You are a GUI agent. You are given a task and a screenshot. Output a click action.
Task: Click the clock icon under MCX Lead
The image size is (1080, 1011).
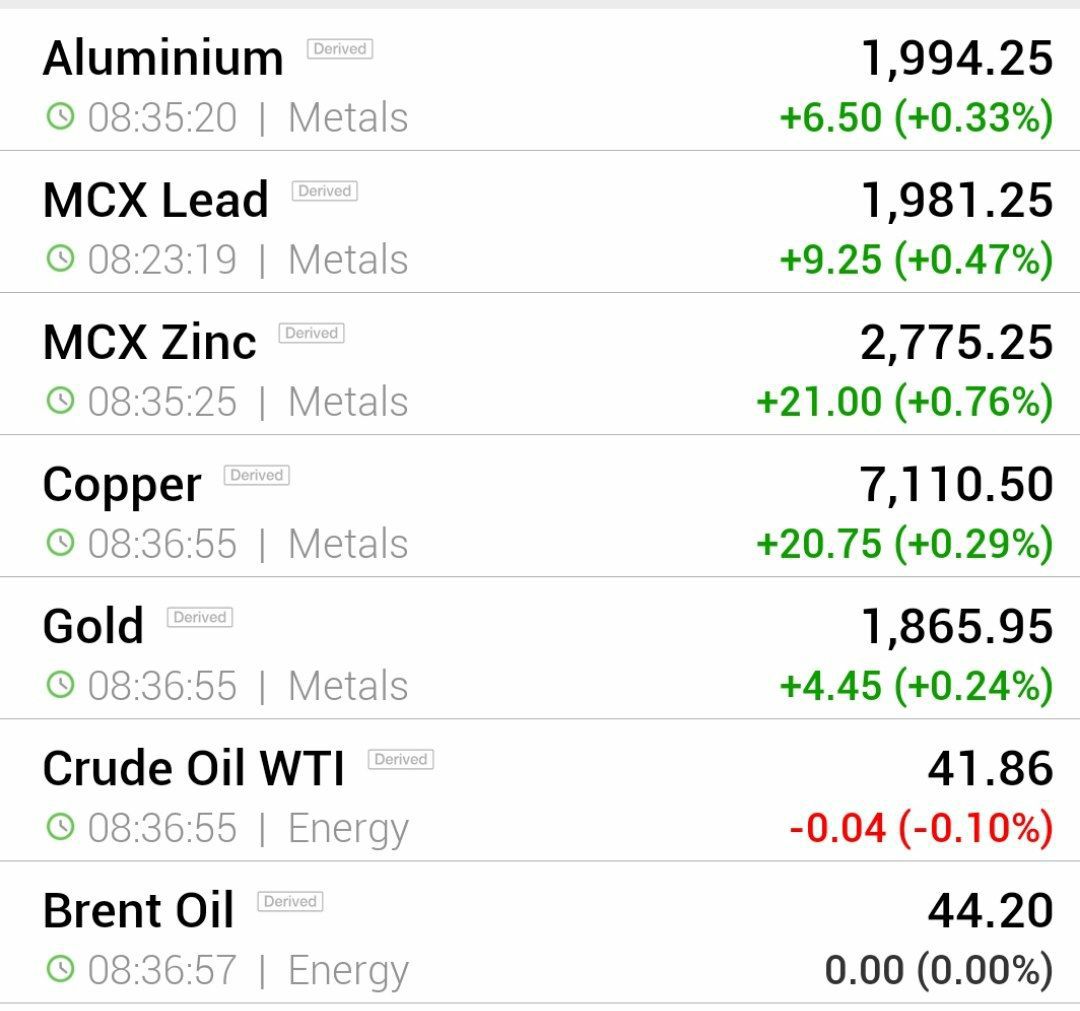[60, 258]
